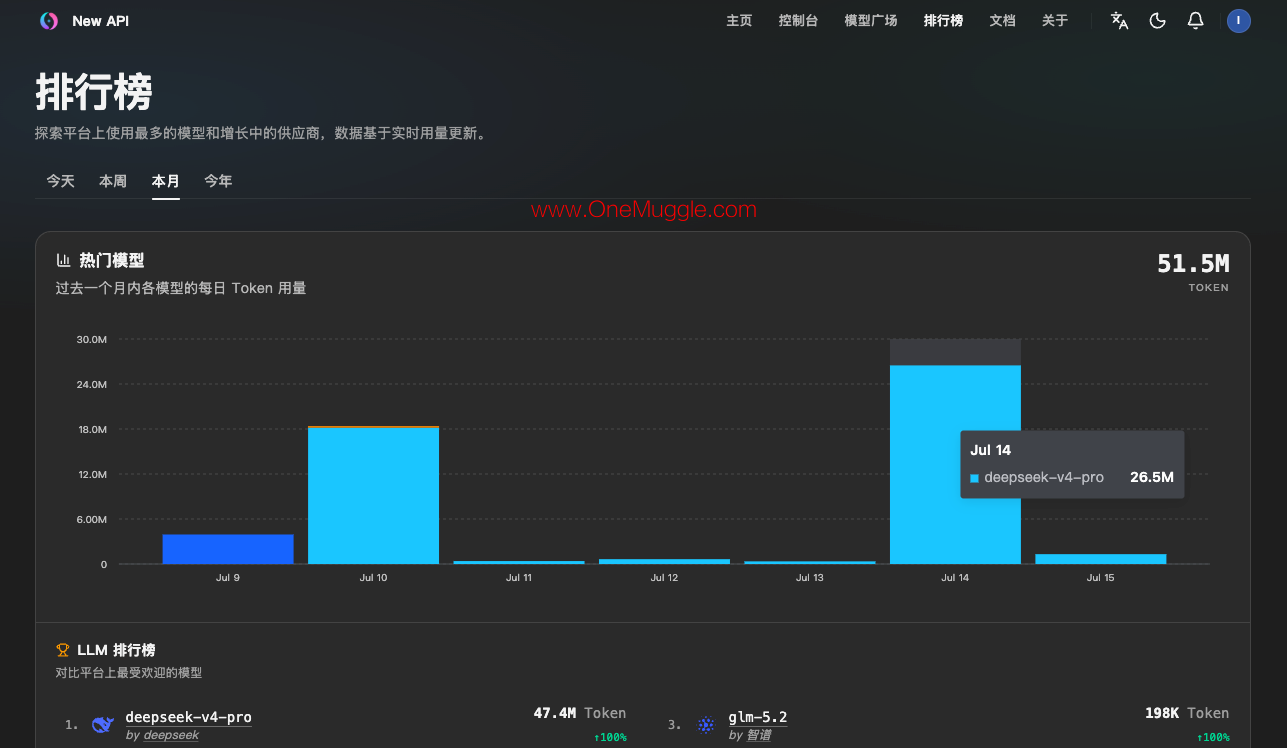Viewport: 1287px width, 748px height.
Task: Open the 智谱 provider link
Action: point(759,735)
